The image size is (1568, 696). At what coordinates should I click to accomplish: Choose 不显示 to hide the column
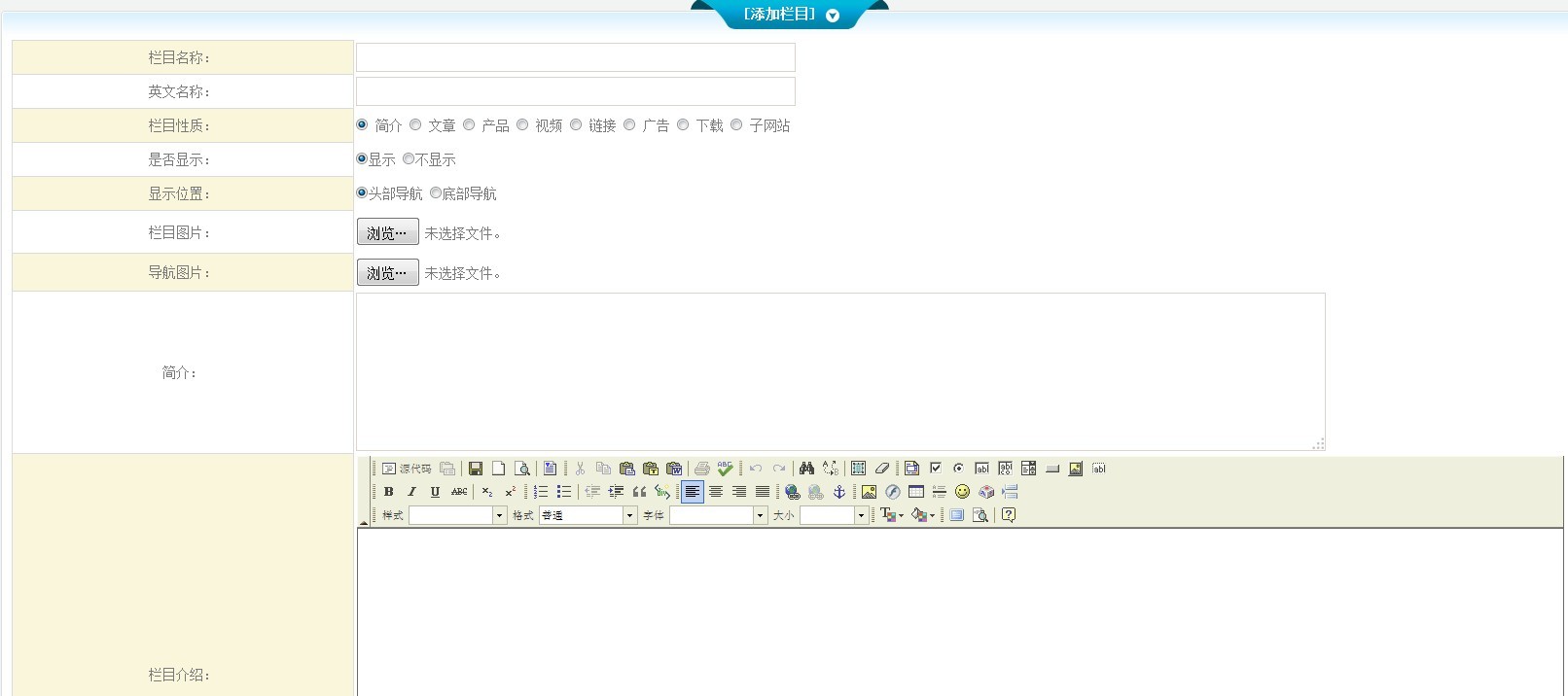(x=409, y=158)
